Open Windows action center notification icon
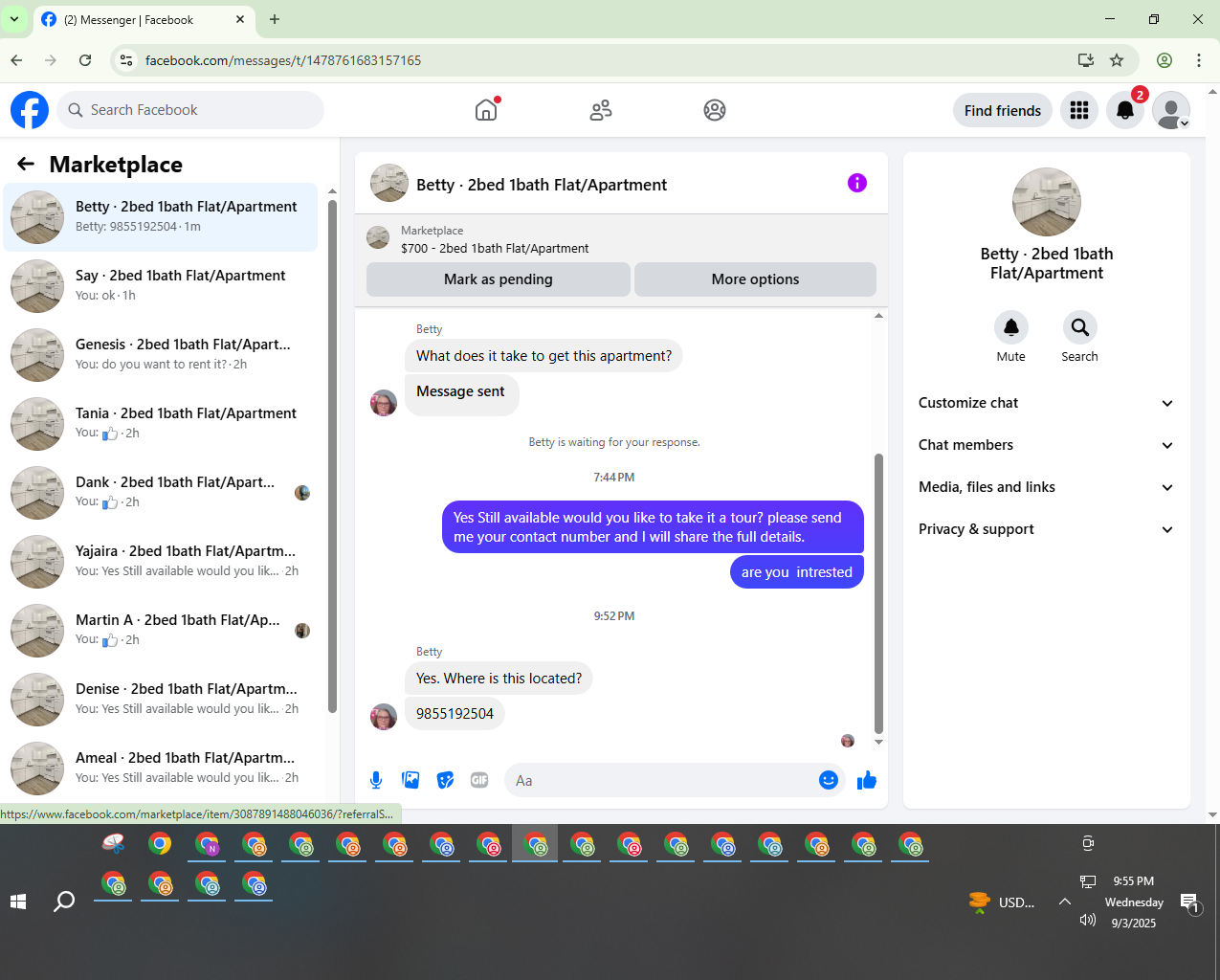The height and width of the screenshot is (980, 1220). [1190, 902]
